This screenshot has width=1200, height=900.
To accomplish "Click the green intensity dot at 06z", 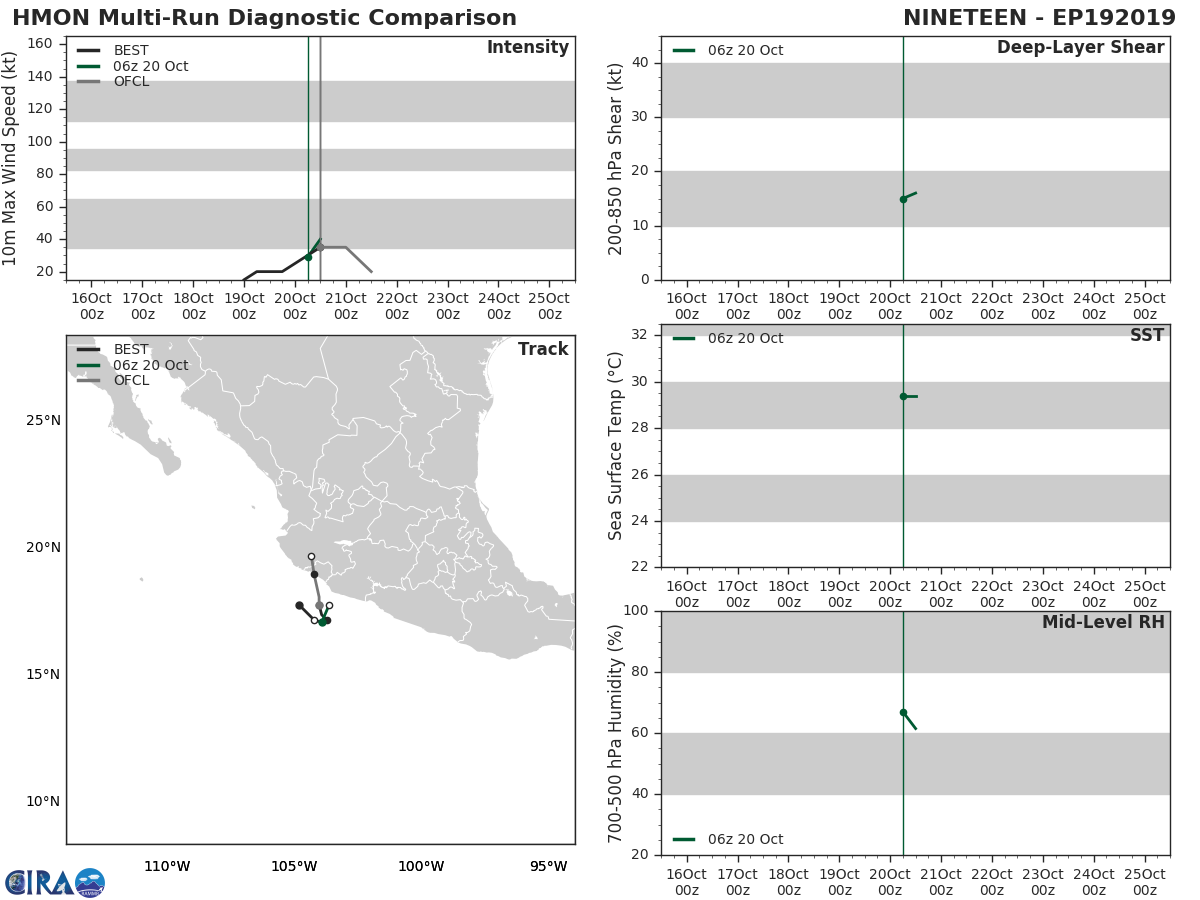I will tap(308, 257).
